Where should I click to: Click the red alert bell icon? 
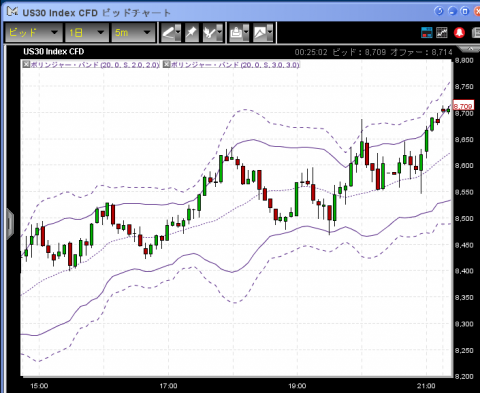[459, 32]
